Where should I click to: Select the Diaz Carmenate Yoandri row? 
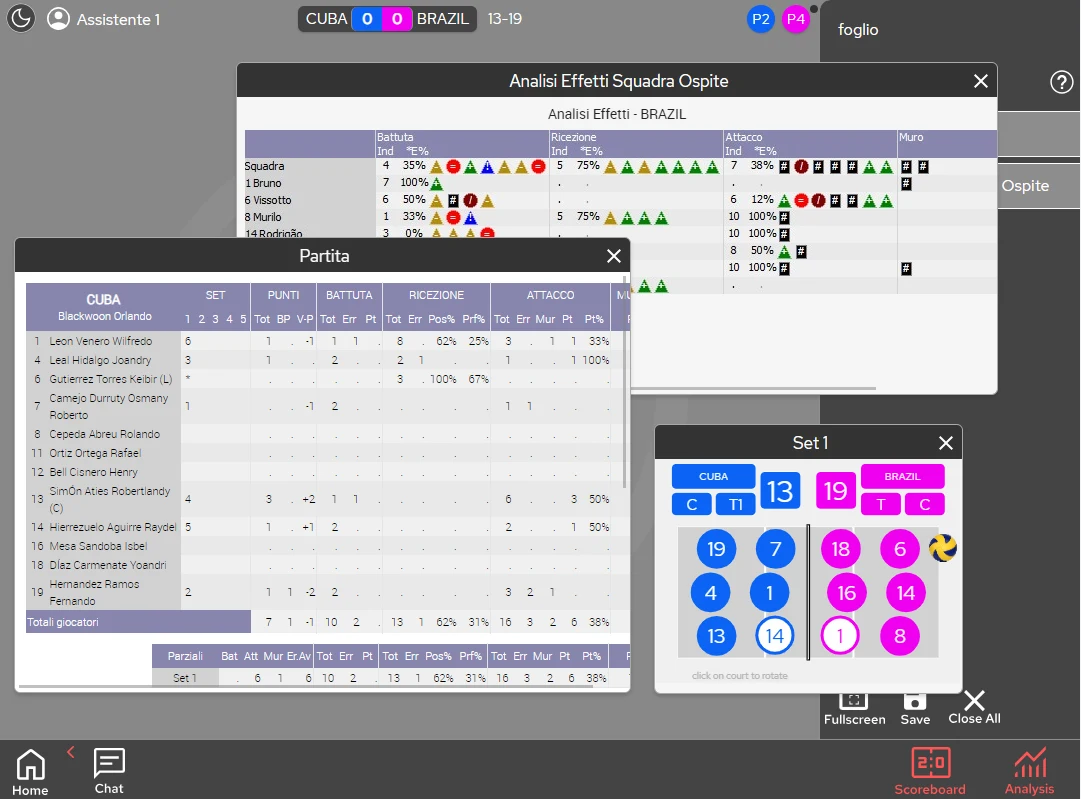[327, 565]
